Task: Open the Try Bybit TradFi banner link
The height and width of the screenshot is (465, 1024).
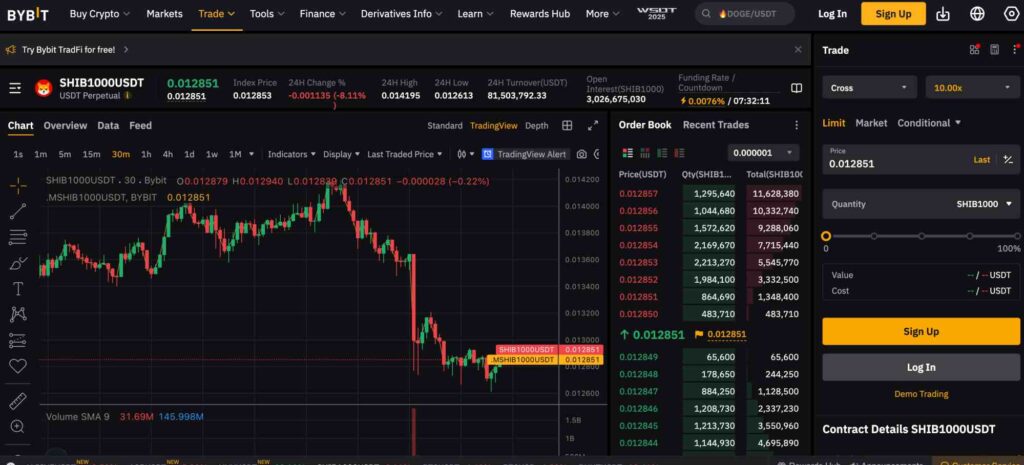Action: pyautogui.click(x=74, y=50)
